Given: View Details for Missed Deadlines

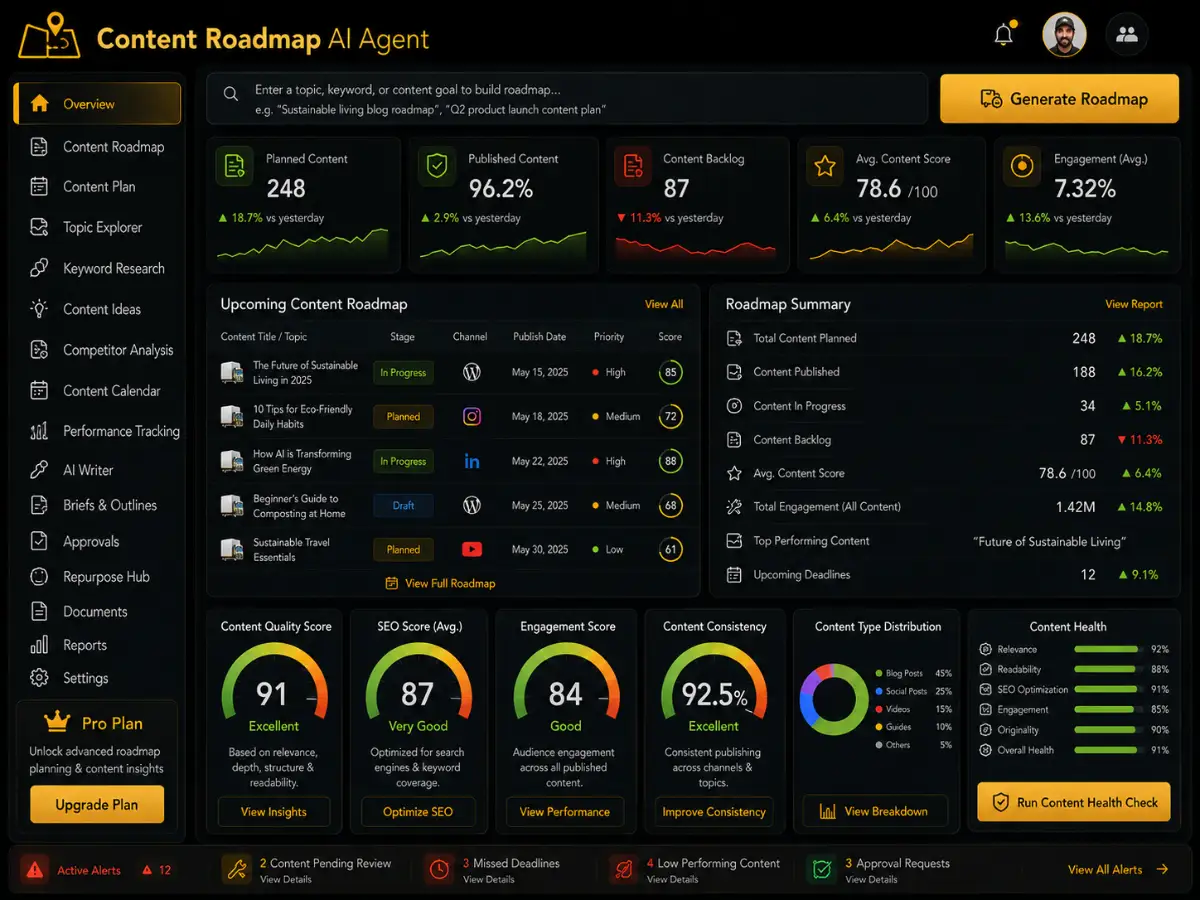Looking at the screenshot, I should [x=489, y=880].
